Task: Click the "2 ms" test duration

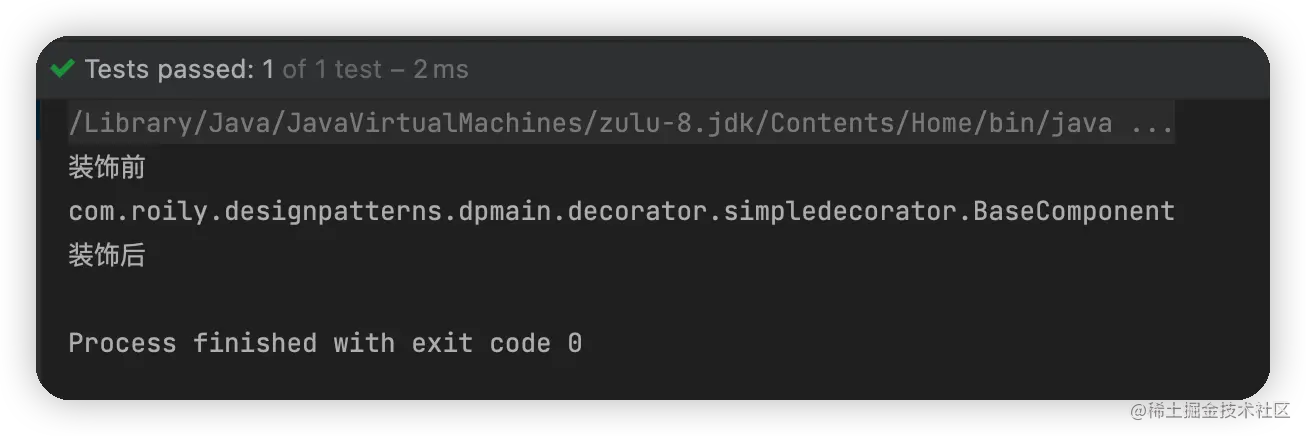Action: coord(441,69)
